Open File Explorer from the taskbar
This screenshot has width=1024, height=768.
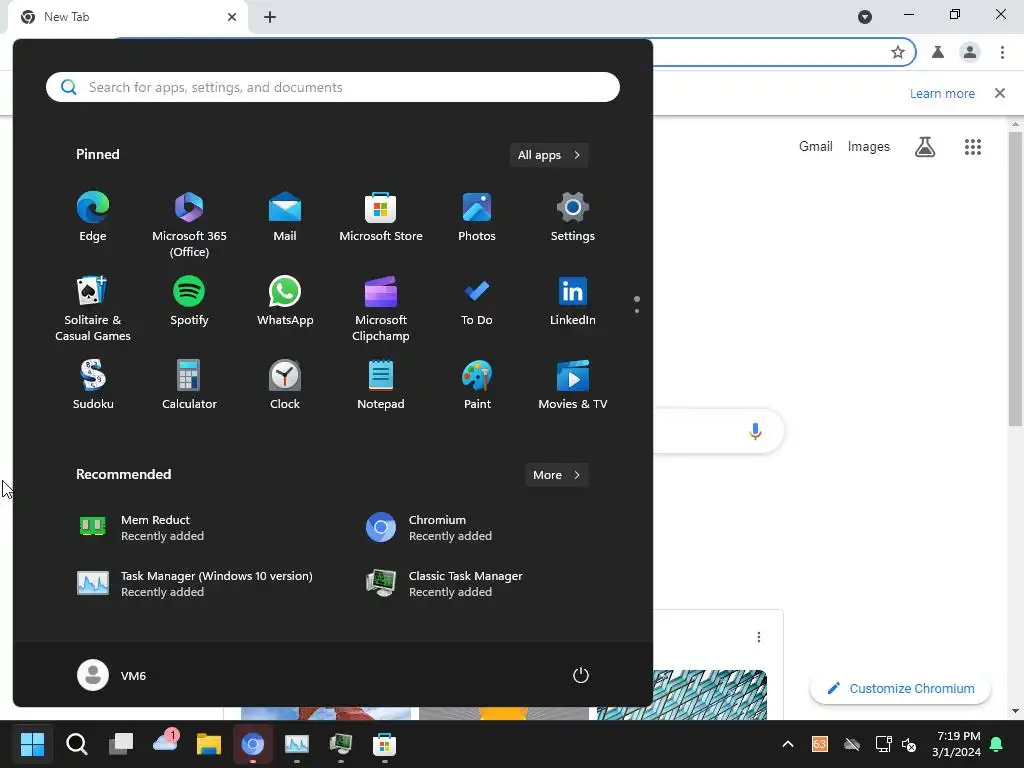click(x=209, y=744)
